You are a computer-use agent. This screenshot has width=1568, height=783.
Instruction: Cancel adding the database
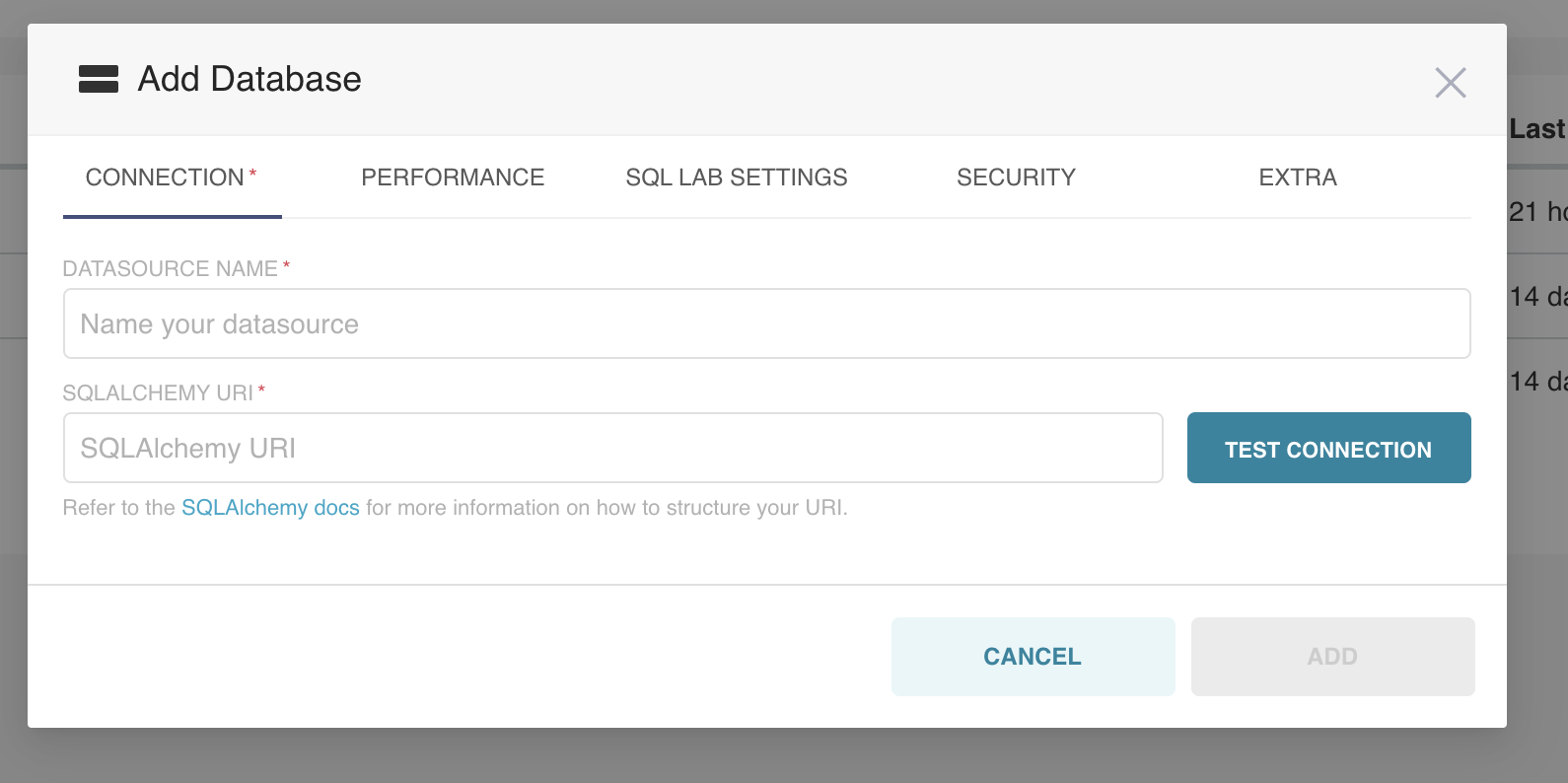point(1033,657)
